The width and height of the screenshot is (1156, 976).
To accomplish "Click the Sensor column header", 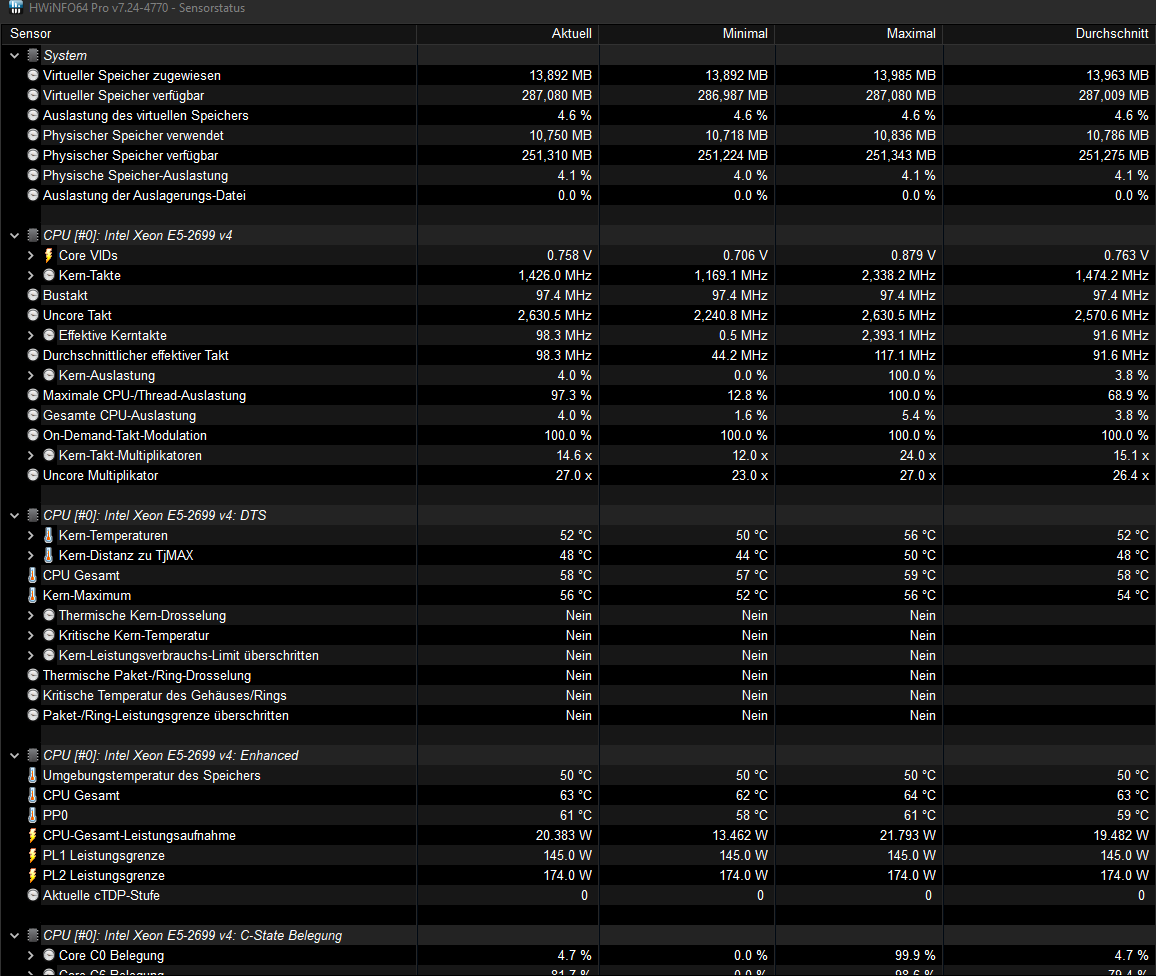I will pyautogui.click(x=209, y=34).
